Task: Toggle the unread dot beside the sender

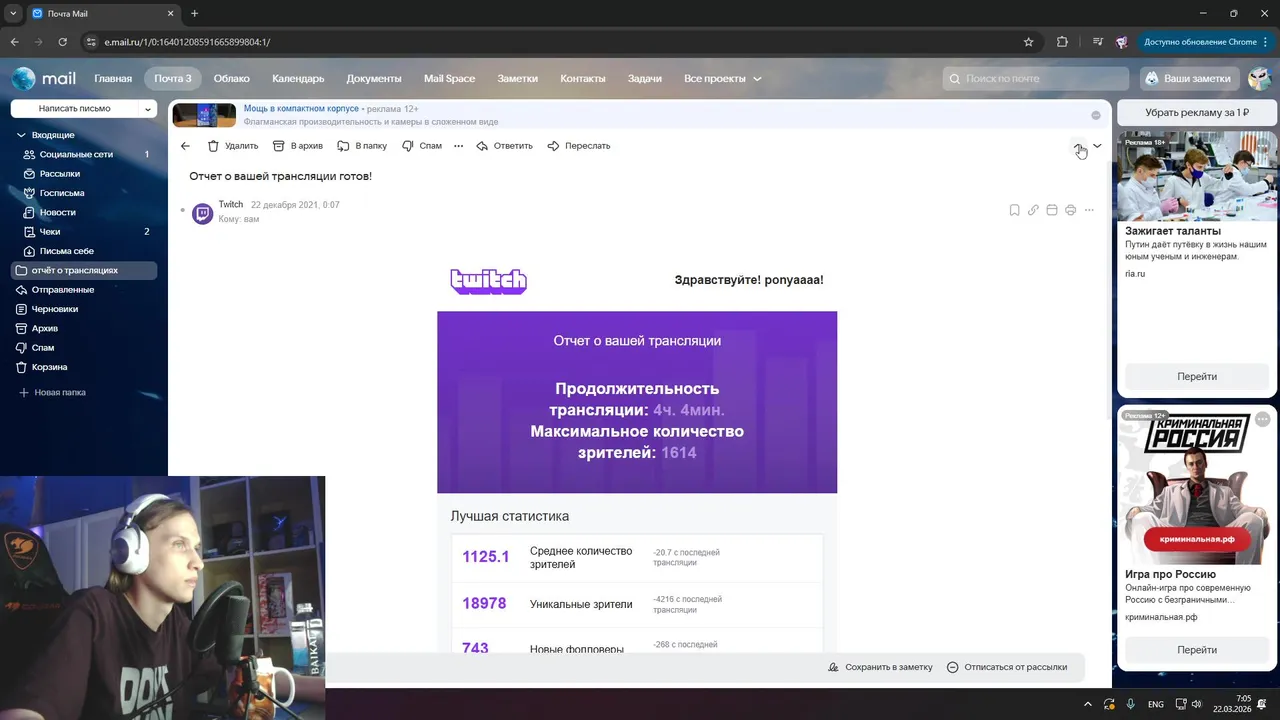Action: (182, 211)
